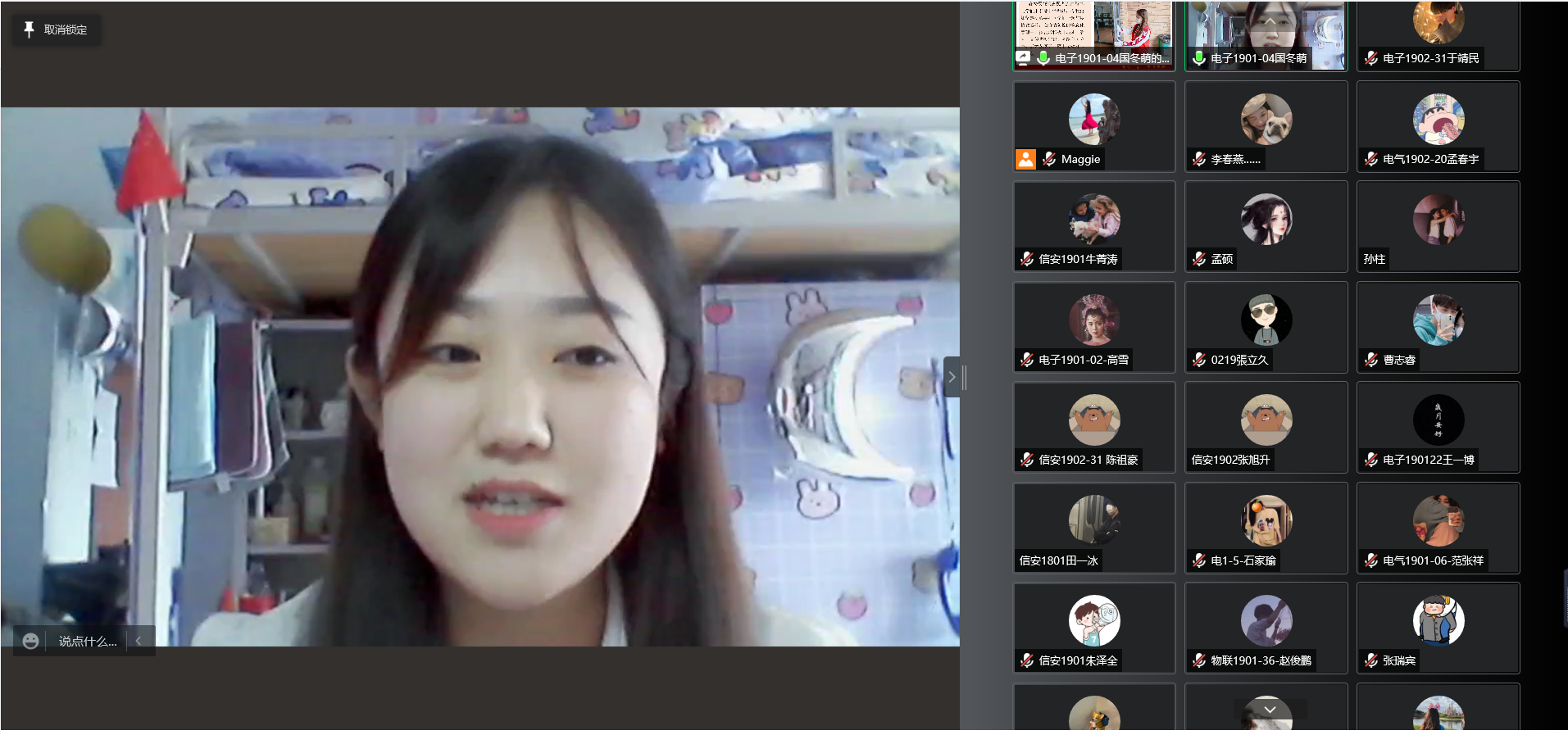The width and height of the screenshot is (1568, 735).
Task: Click the name label 信安1901朱泽全
Action: coord(1078,660)
